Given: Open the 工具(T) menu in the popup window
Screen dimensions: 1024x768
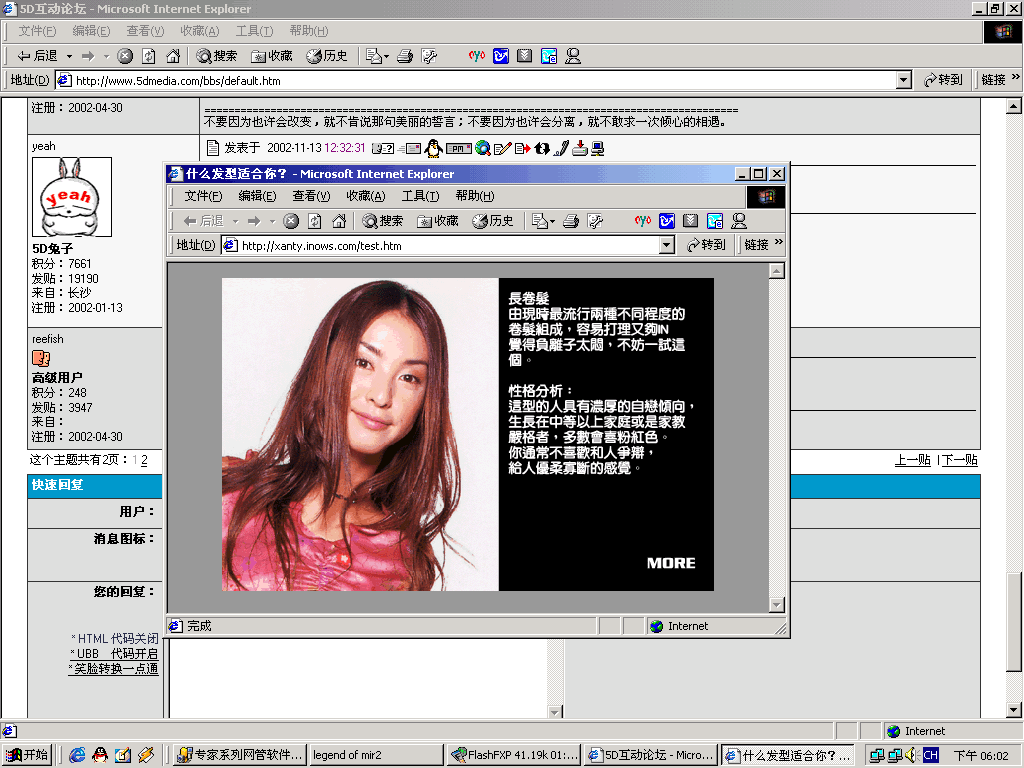Looking at the screenshot, I should click(x=420, y=196).
